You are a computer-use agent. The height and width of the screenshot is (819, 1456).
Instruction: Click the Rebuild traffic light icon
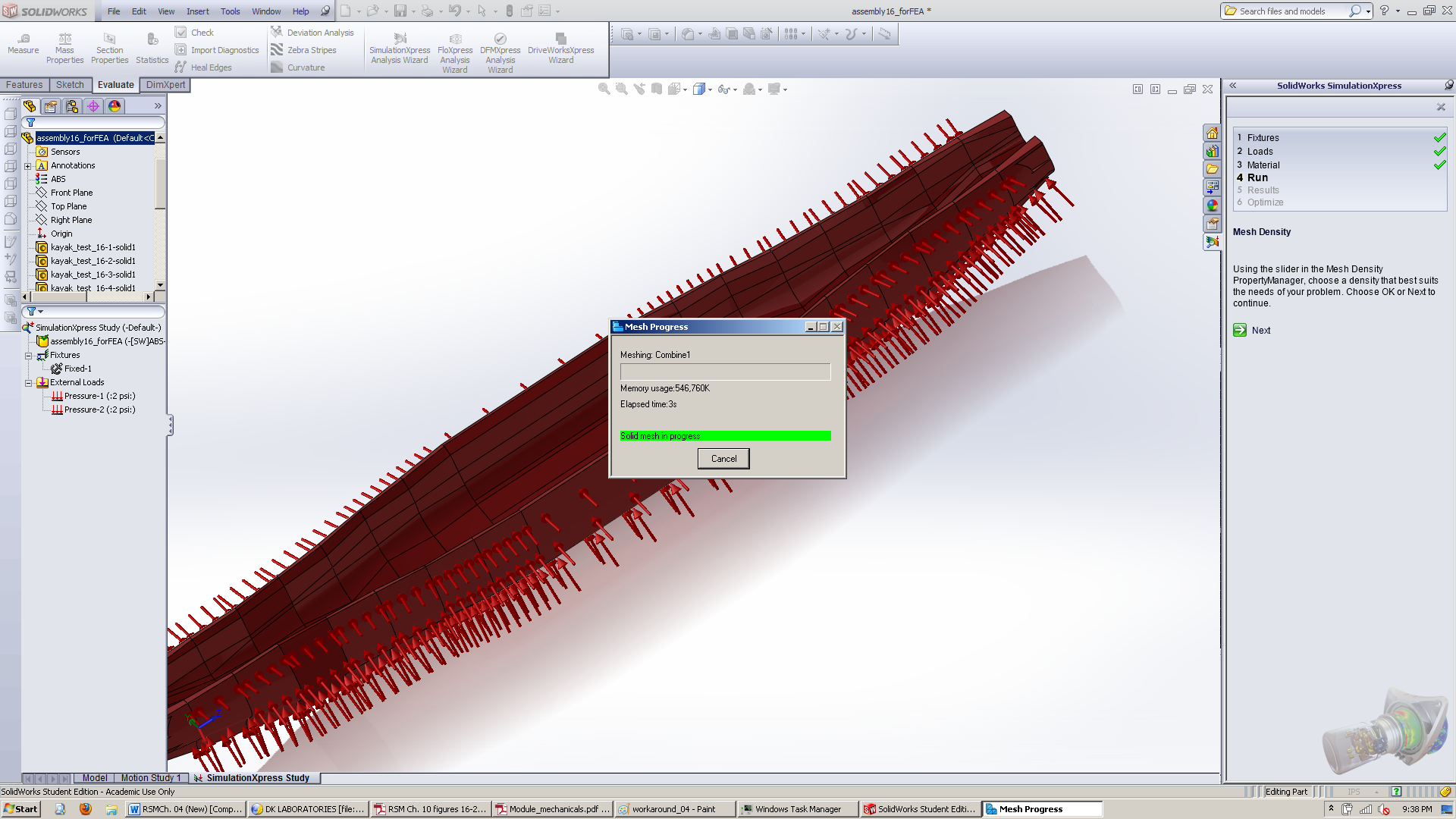coord(510,11)
